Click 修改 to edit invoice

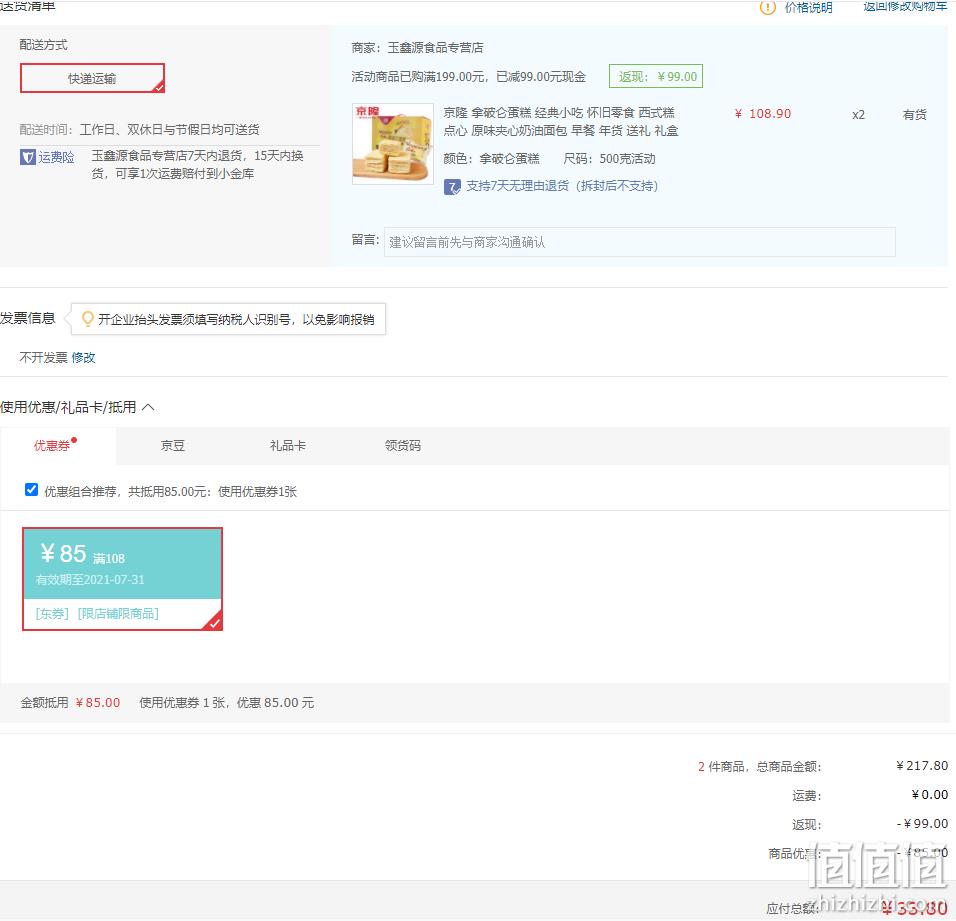[84, 357]
